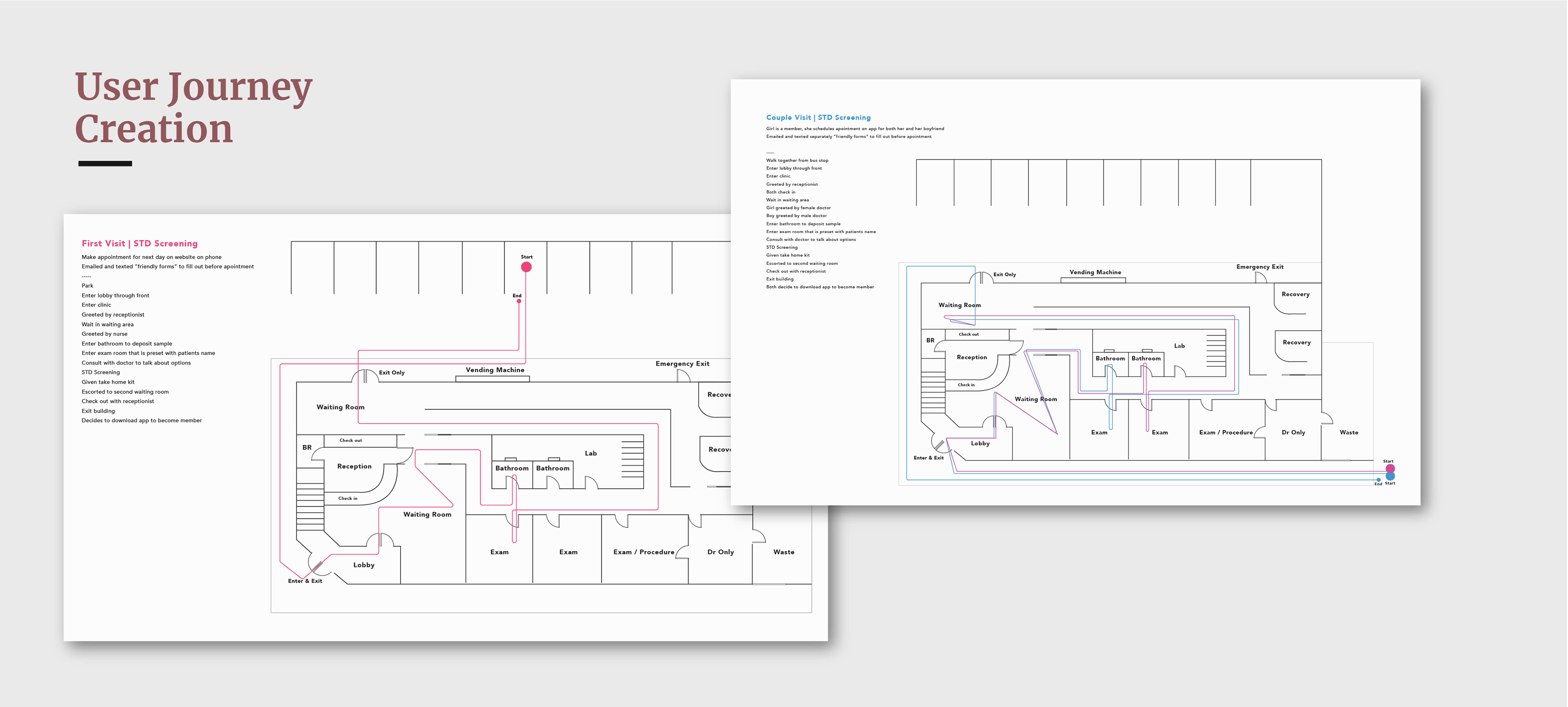The height and width of the screenshot is (707, 1568).
Task: Click the large blue Start dot on couple map
Action: pyautogui.click(x=1390, y=476)
